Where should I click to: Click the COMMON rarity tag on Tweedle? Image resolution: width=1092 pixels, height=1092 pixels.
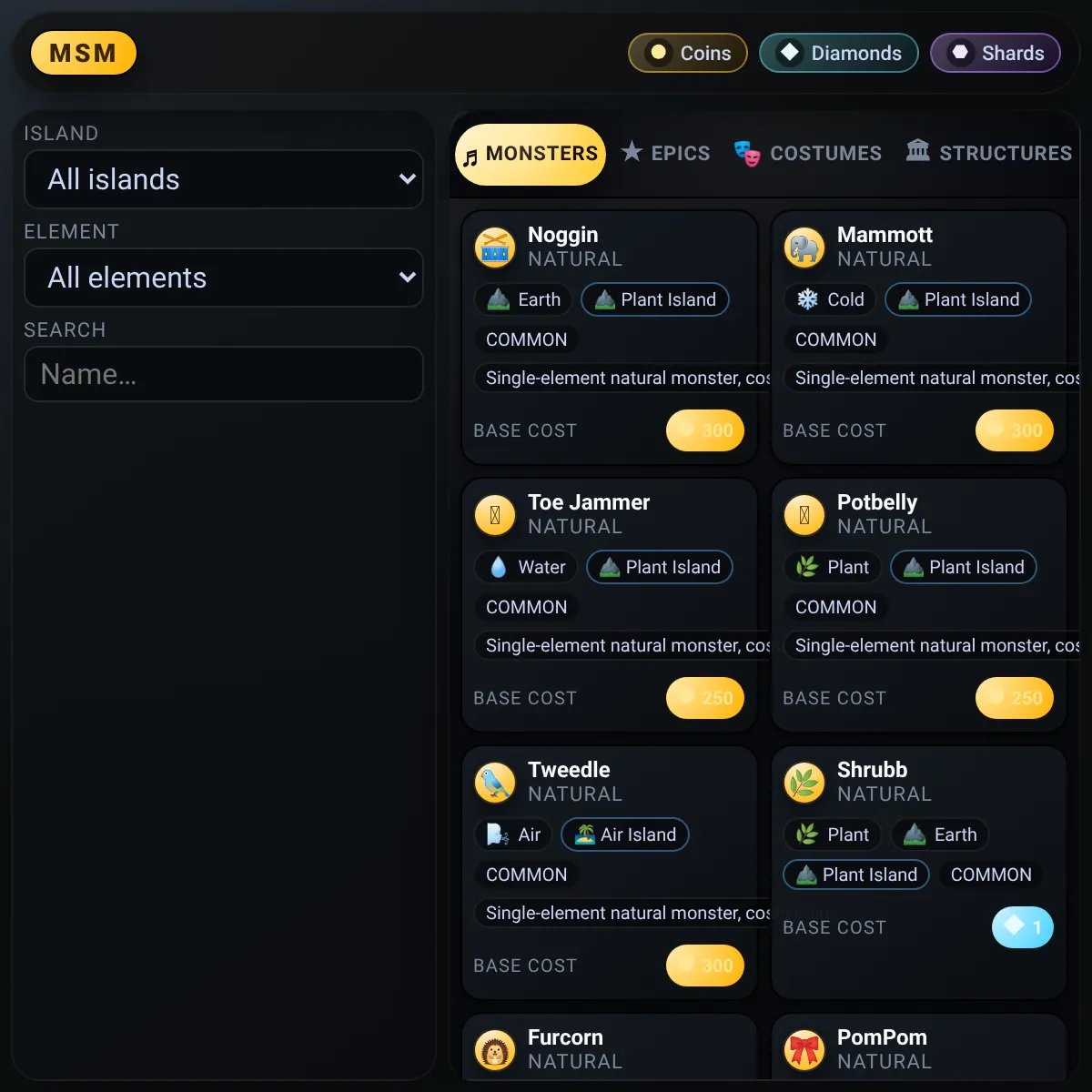[526, 875]
